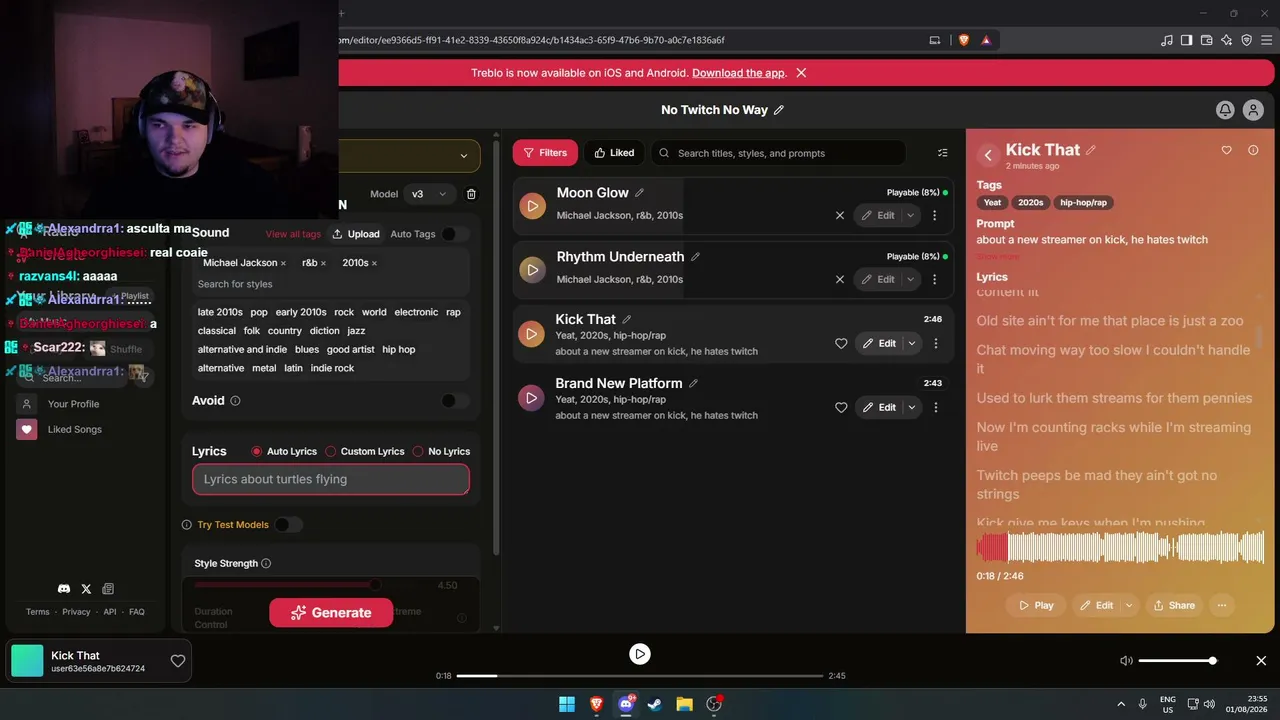The height and width of the screenshot is (720, 1280).
Task: Cancel the Rhythm Underneath generation
Action: coord(840,279)
